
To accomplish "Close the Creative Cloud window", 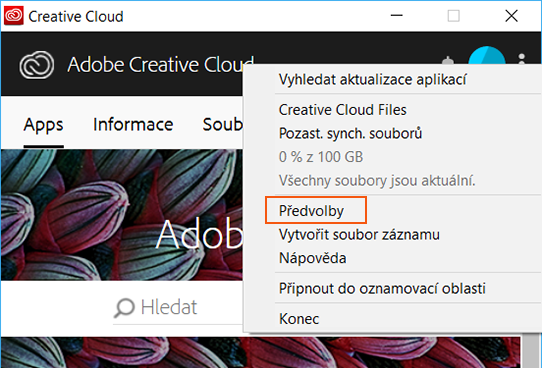I will pos(511,16).
